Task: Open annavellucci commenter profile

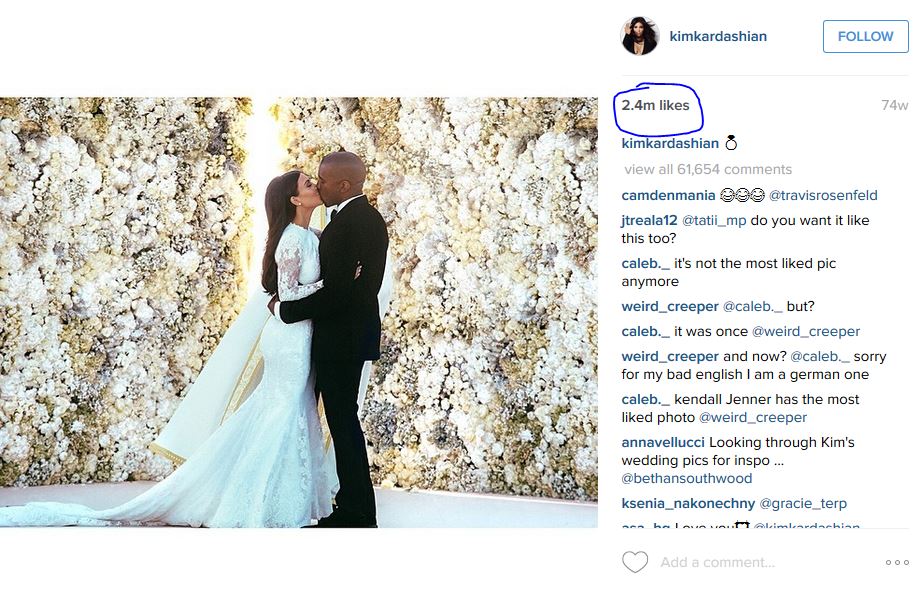Action: pos(663,442)
